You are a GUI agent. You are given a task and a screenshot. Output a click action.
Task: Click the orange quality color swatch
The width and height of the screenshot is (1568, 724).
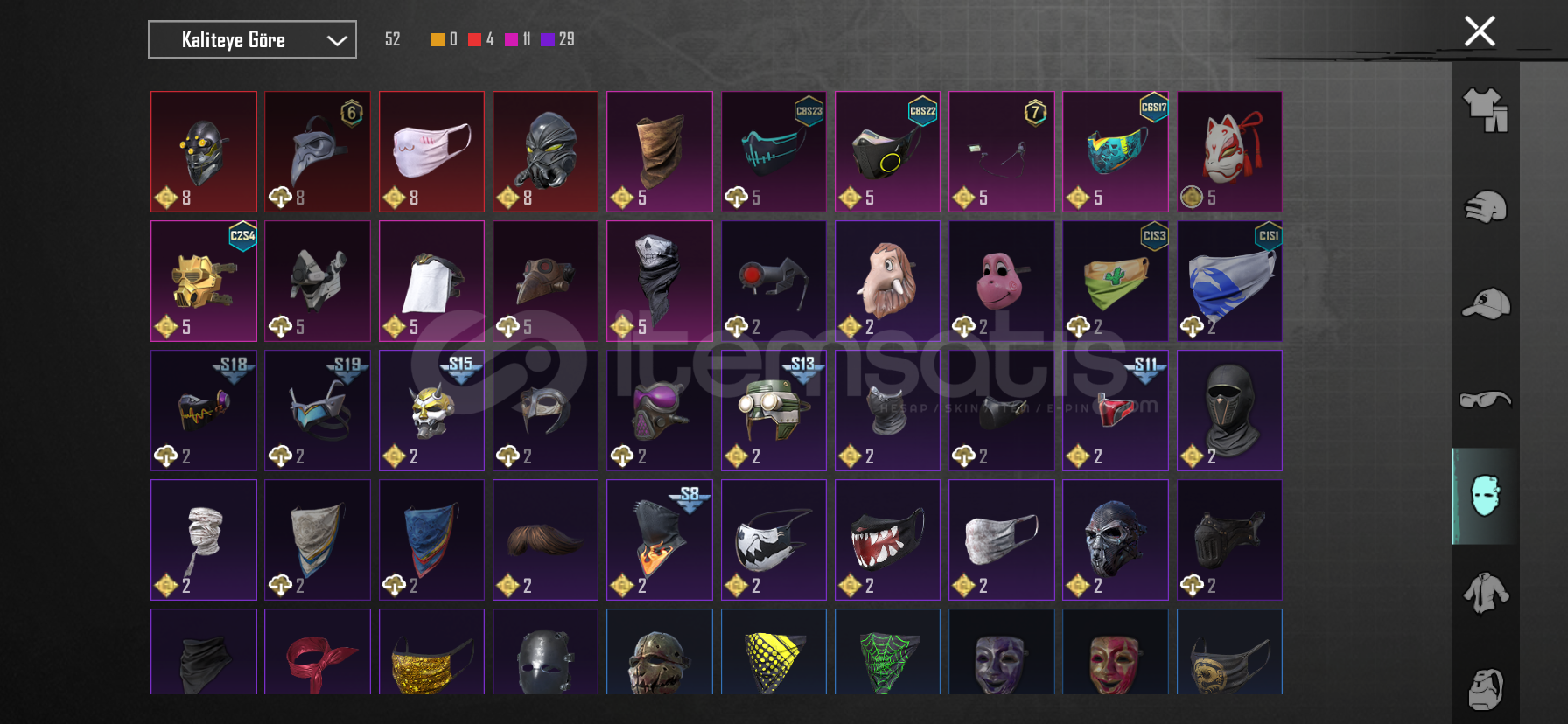(x=437, y=39)
